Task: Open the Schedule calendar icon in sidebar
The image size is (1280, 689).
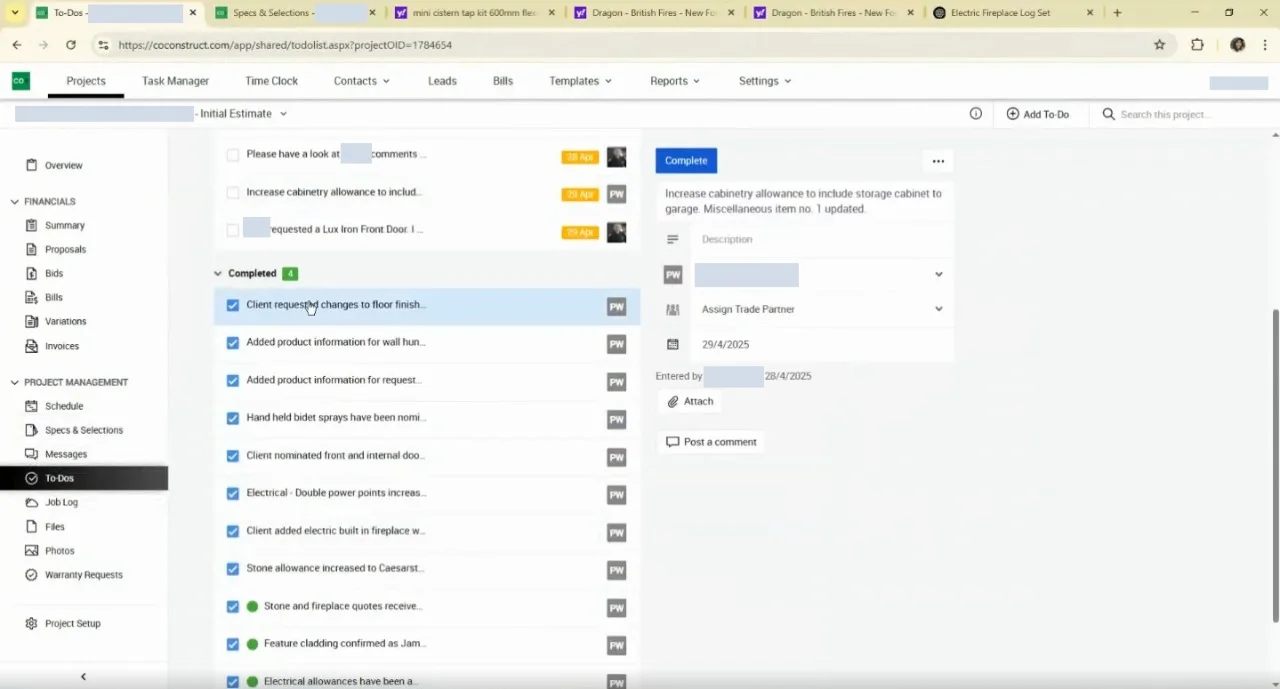Action: (x=31, y=406)
